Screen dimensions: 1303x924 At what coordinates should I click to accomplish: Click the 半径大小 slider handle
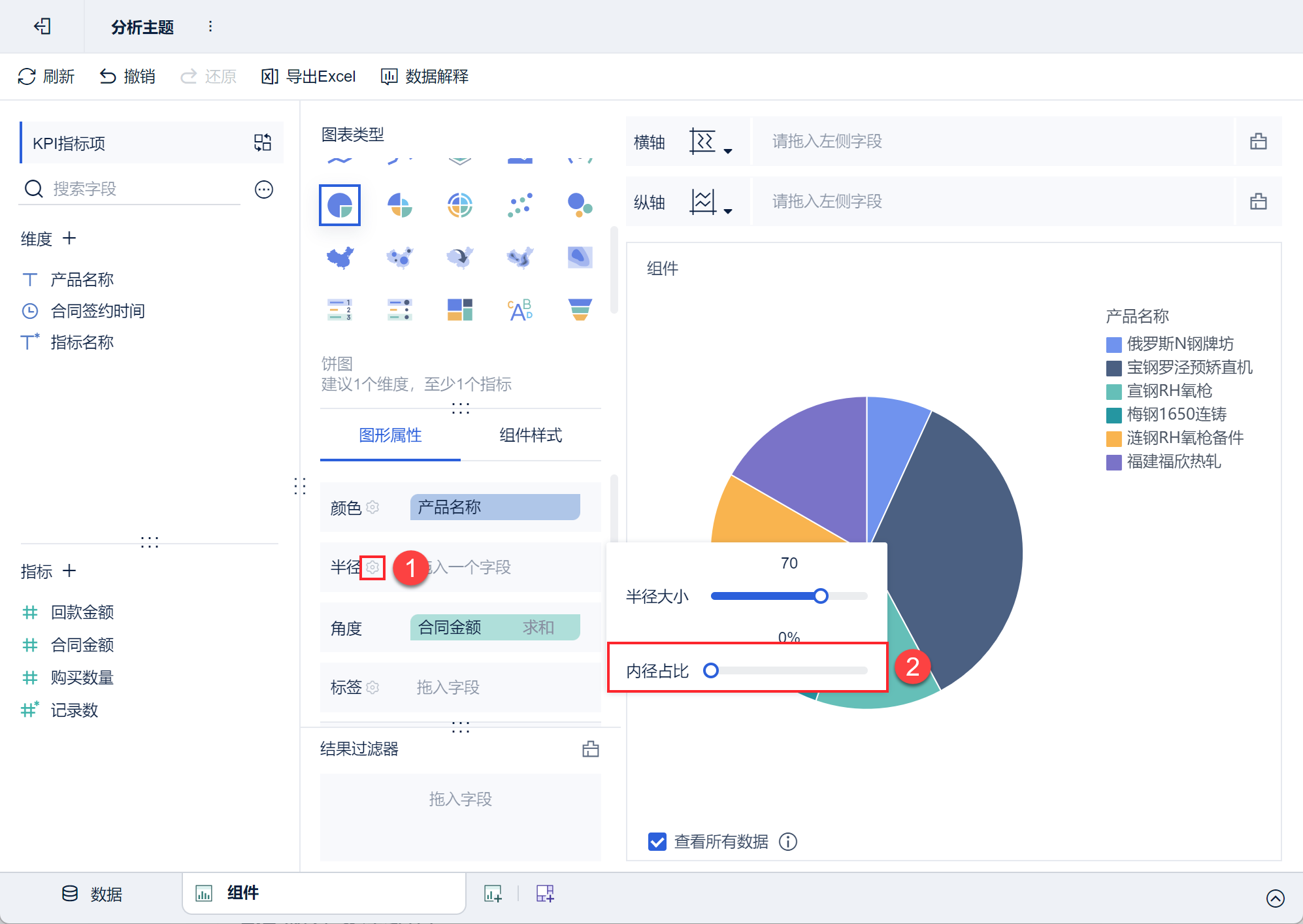tap(821, 596)
